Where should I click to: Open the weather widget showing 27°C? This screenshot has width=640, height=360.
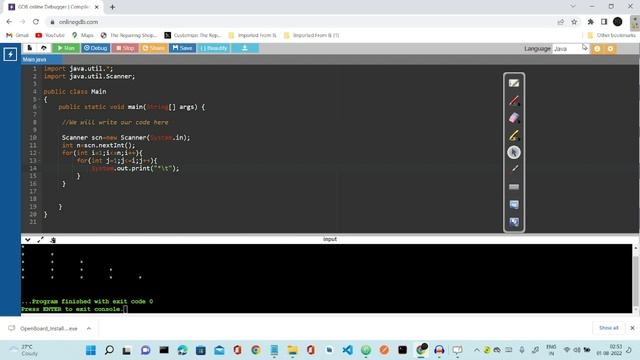24,350
